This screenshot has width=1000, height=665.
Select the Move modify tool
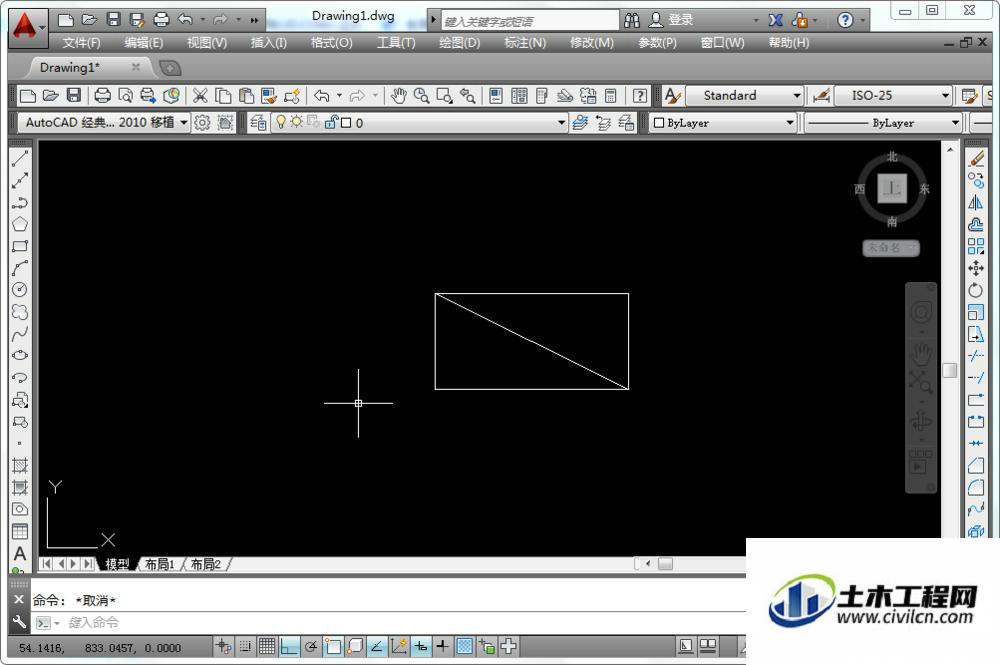tap(976, 268)
